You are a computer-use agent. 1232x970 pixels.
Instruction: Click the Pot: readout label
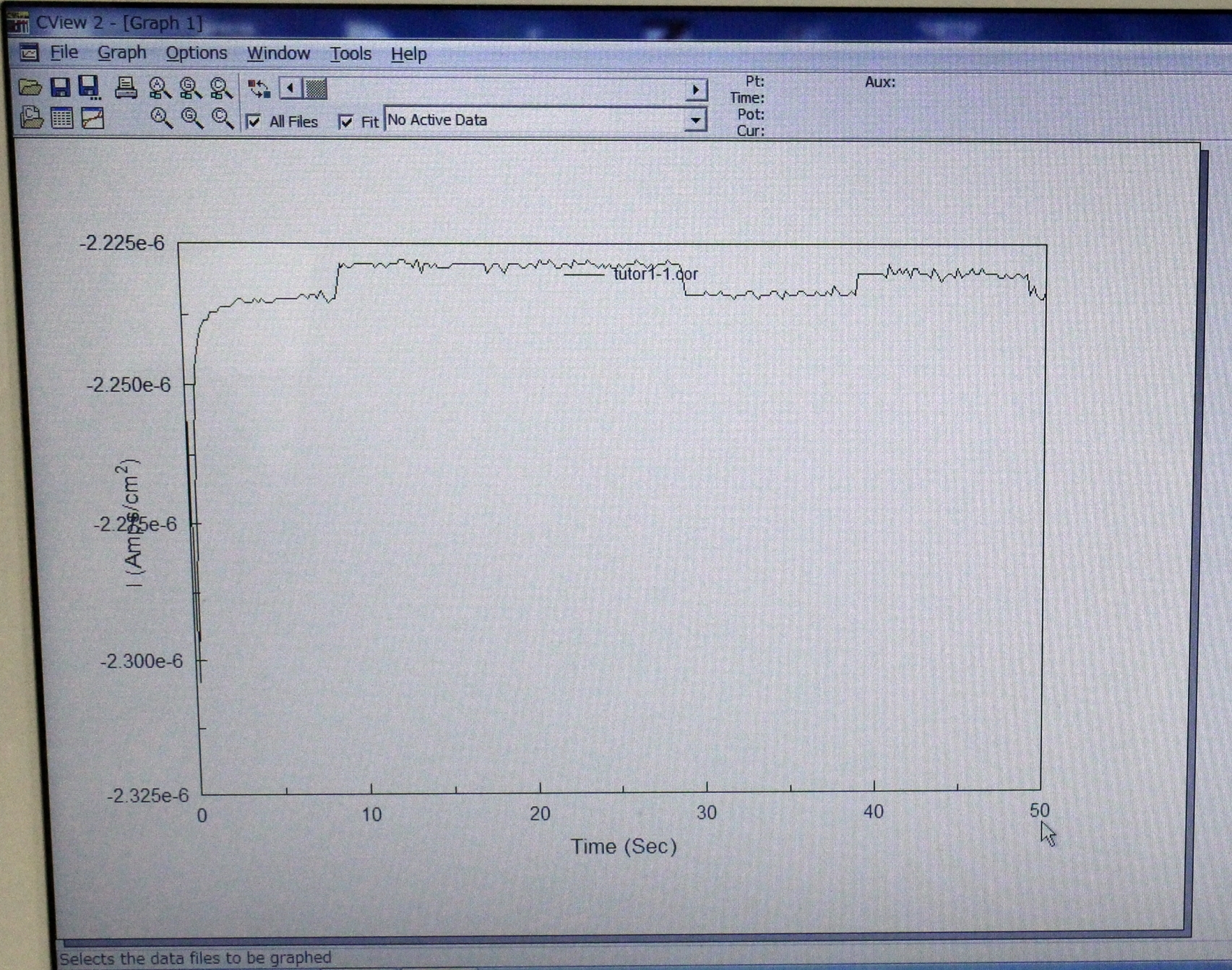751,114
